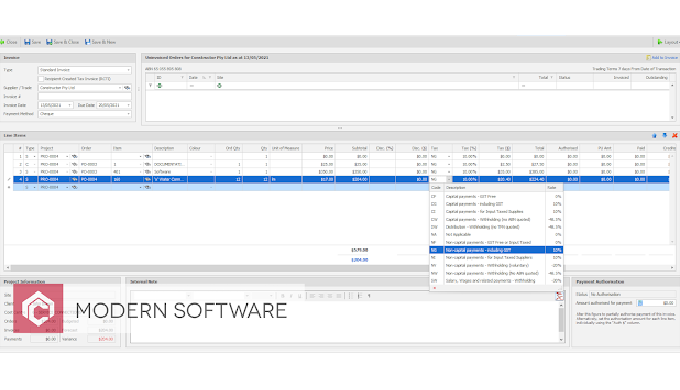
Task: Open the Tax code dropdown in line row 1
Action: pos(449,156)
